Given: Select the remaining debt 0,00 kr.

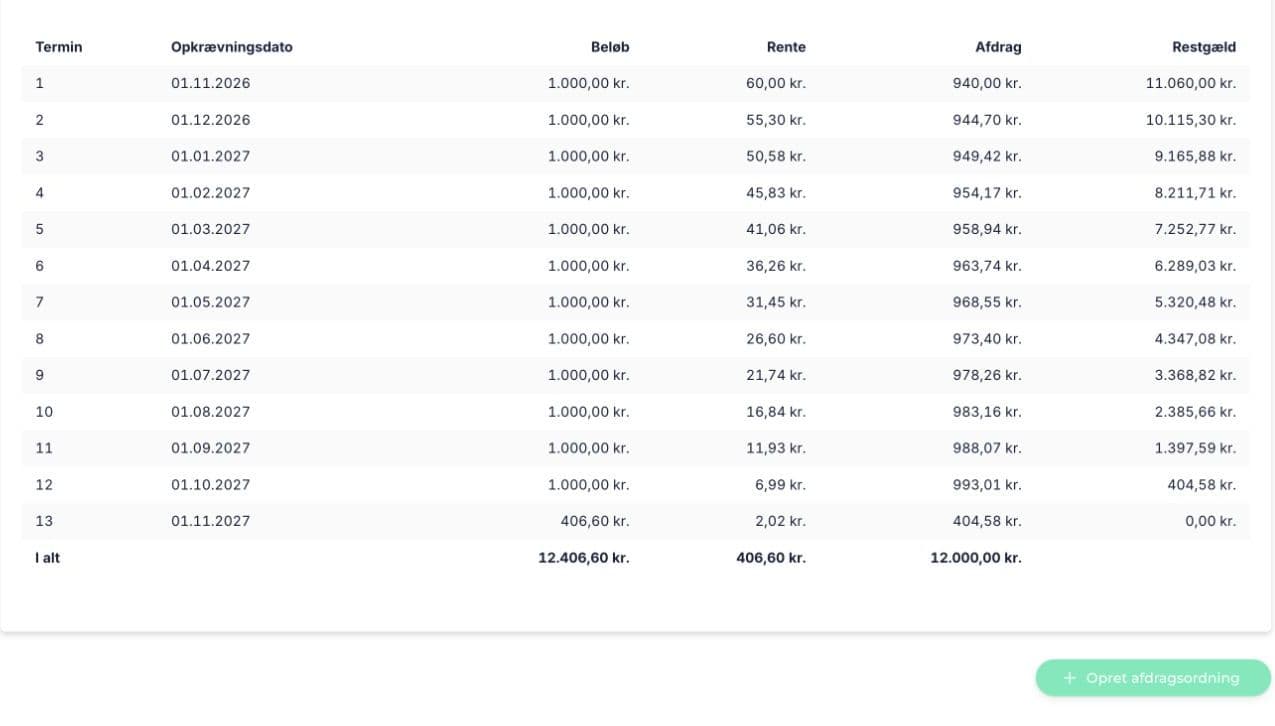Looking at the screenshot, I should pos(1211,521).
